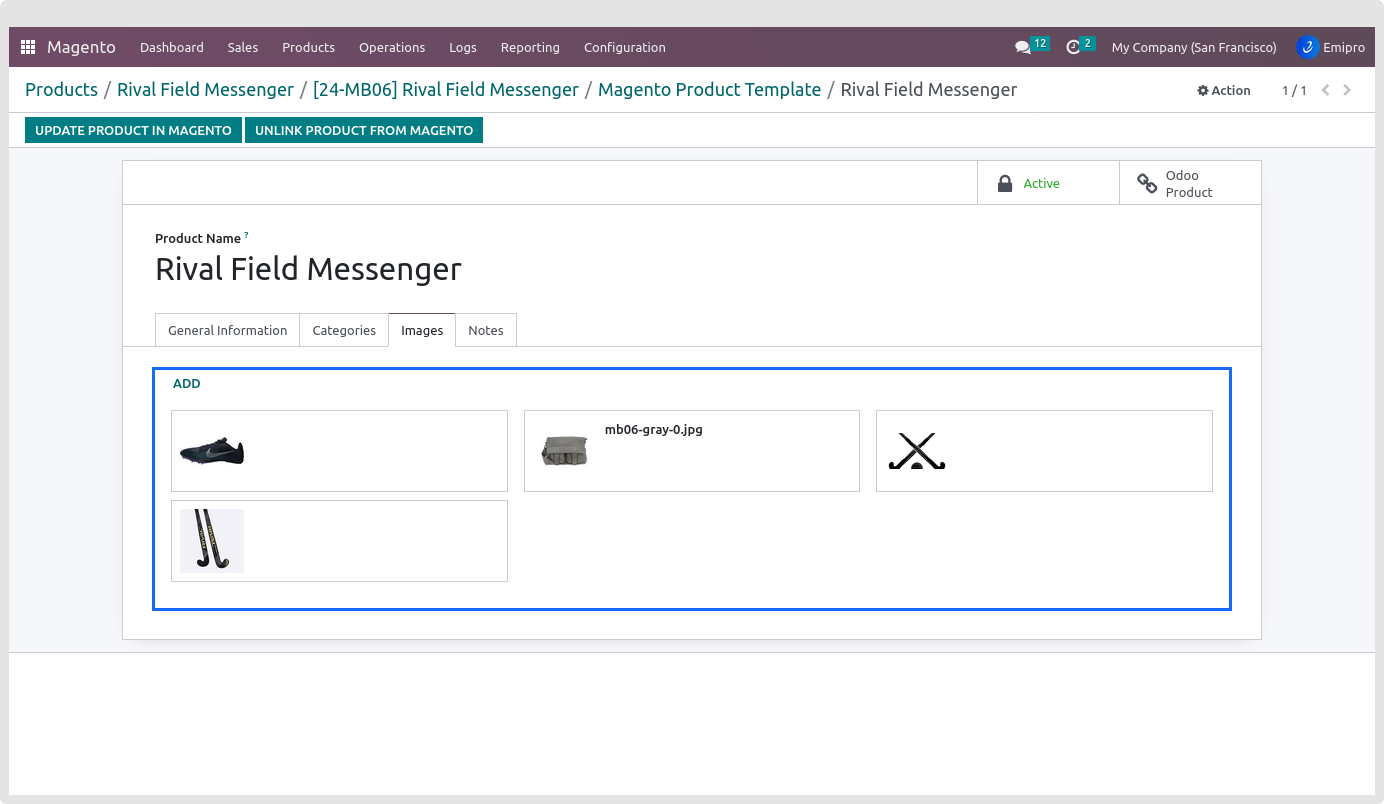Viewport: 1384px width, 804px height.
Task: Click Unlink Product from Magento button
Action: point(364,130)
